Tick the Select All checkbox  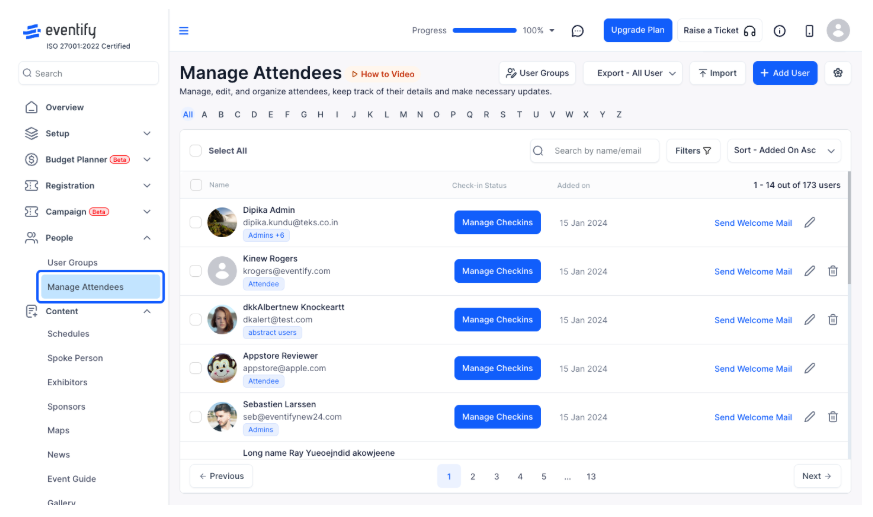pyautogui.click(x=195, y=151)
